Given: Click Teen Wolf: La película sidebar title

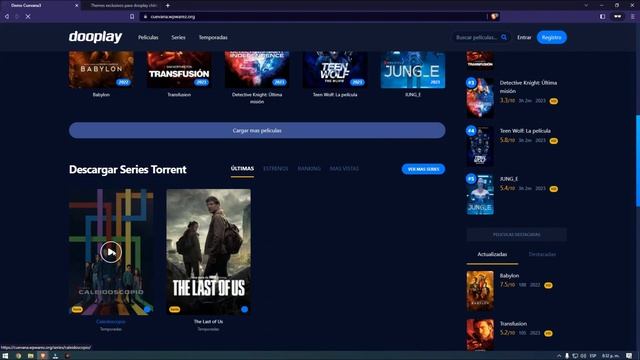Looking at the screenshot, I should [x=525, y=131].
